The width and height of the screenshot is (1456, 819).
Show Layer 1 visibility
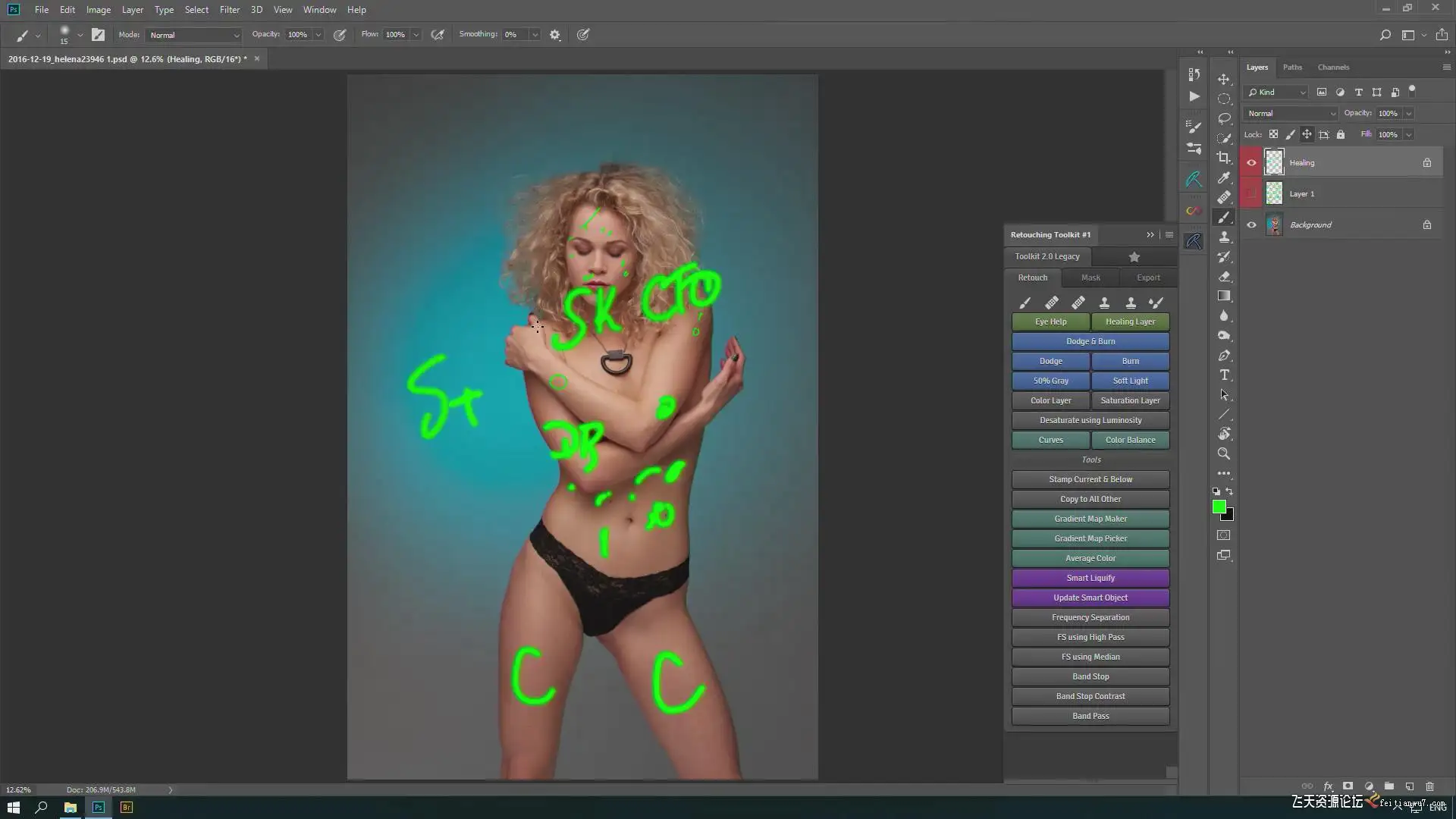point(1251,194)
